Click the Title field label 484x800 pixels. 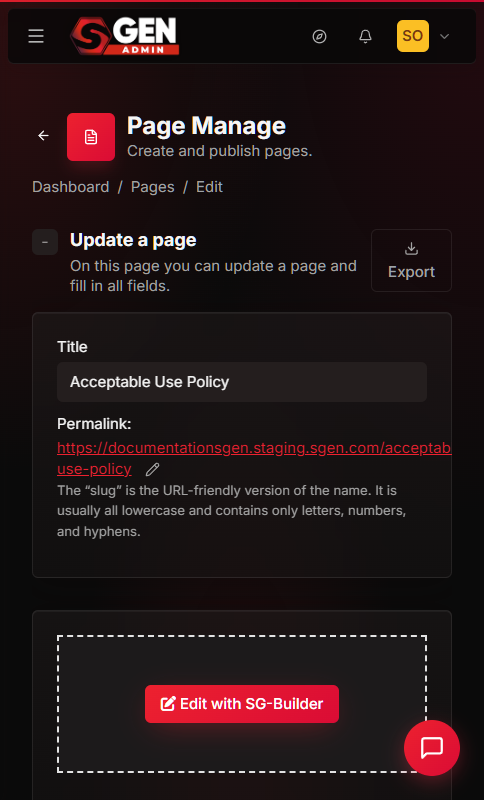[72, 347]
